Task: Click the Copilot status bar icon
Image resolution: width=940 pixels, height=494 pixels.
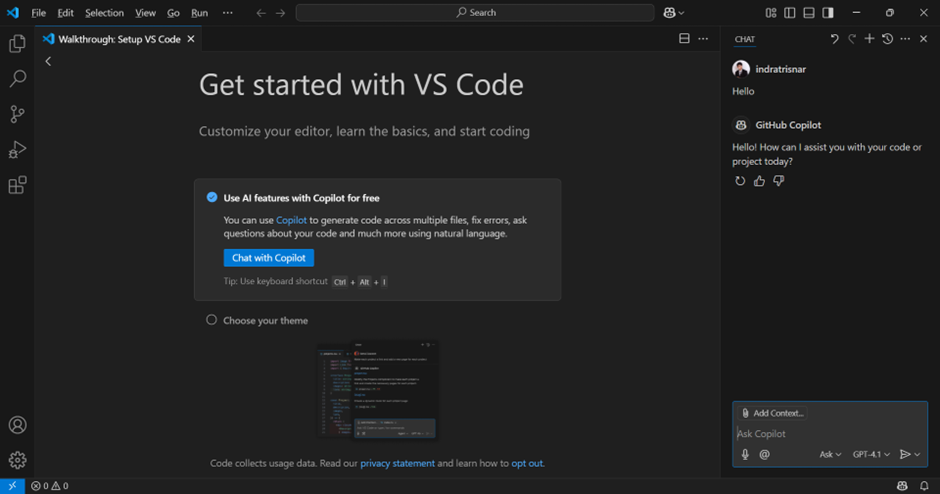Action: coord(902,486)
